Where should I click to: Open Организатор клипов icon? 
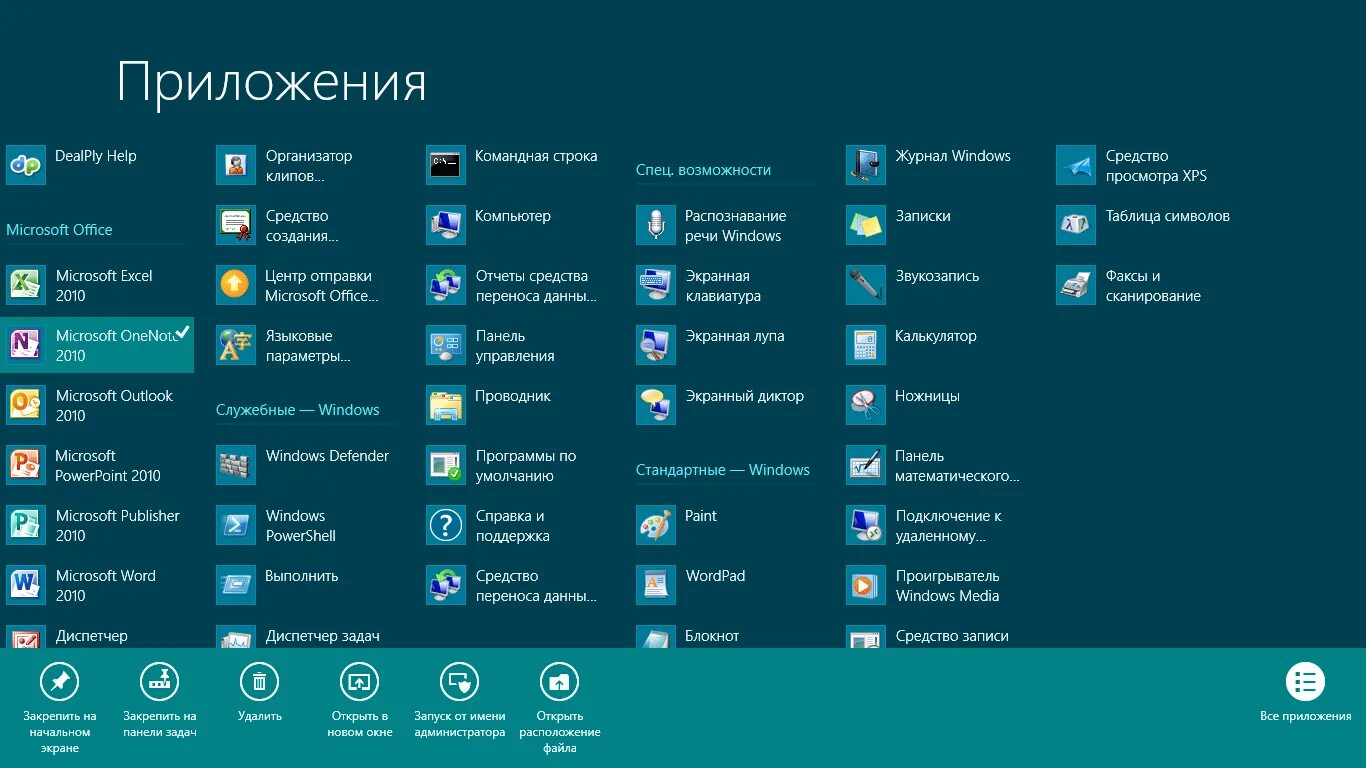236,165
